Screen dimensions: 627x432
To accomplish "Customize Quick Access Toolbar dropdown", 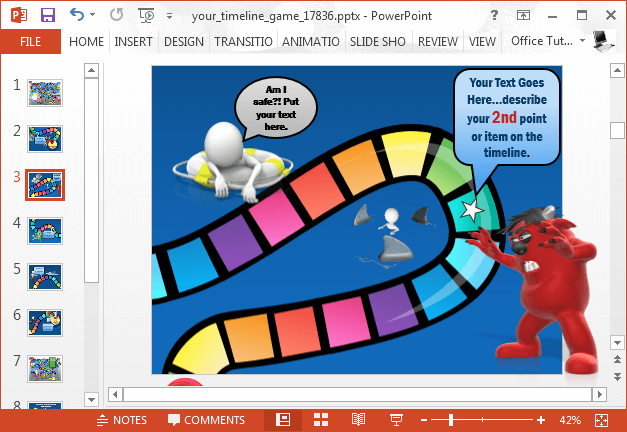I will (170, 16).
